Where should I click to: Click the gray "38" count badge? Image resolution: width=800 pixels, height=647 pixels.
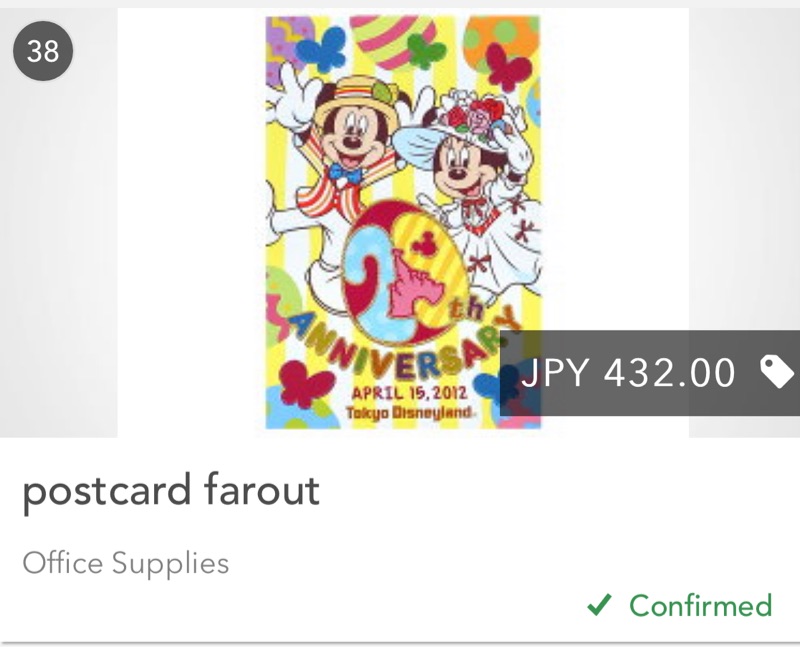[43, 50]
